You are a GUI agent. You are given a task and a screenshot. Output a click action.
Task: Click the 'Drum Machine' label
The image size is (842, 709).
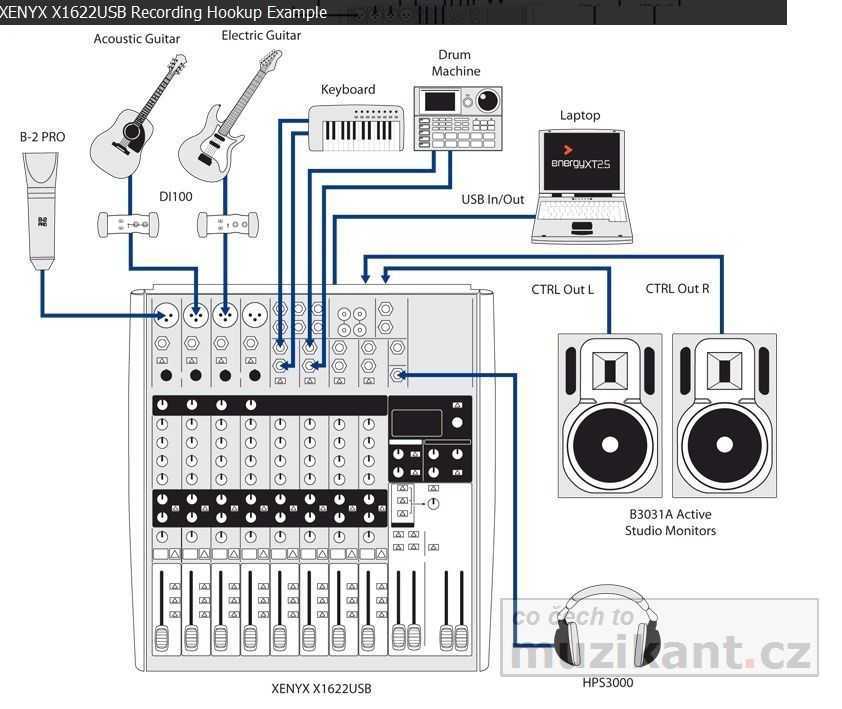tap(455, 63)
